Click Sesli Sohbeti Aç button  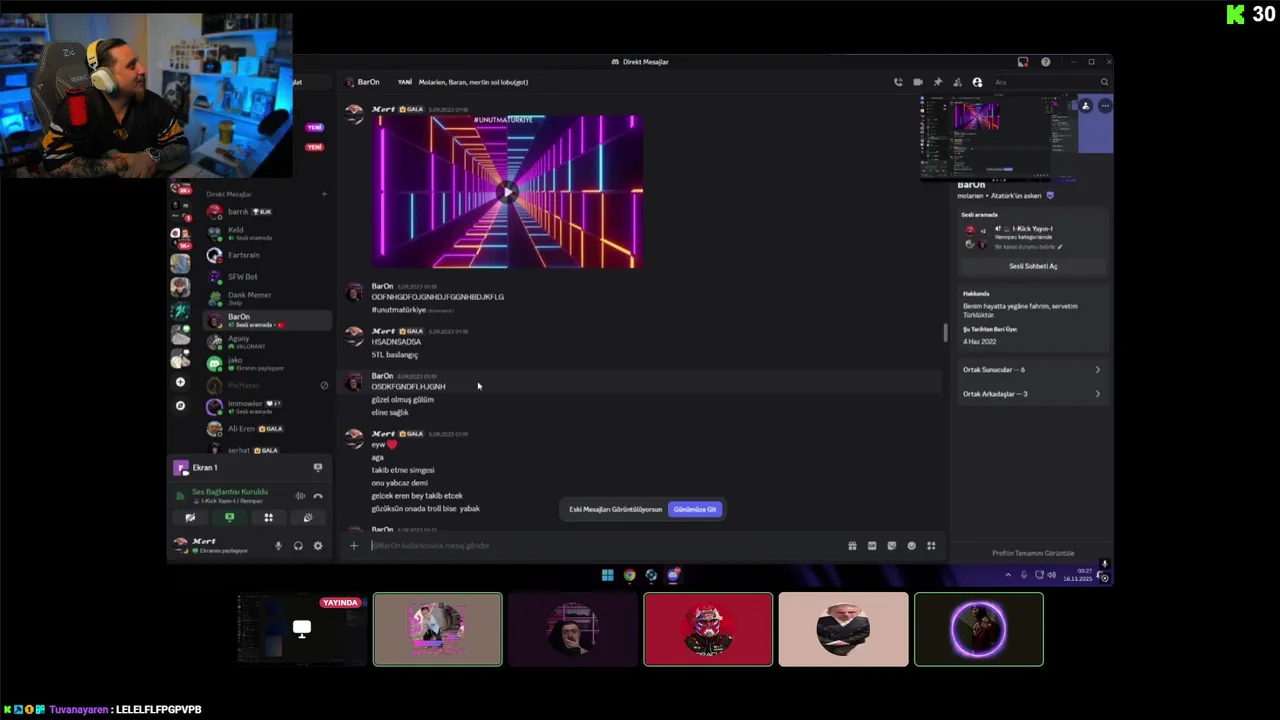(x=1033, y=266)
